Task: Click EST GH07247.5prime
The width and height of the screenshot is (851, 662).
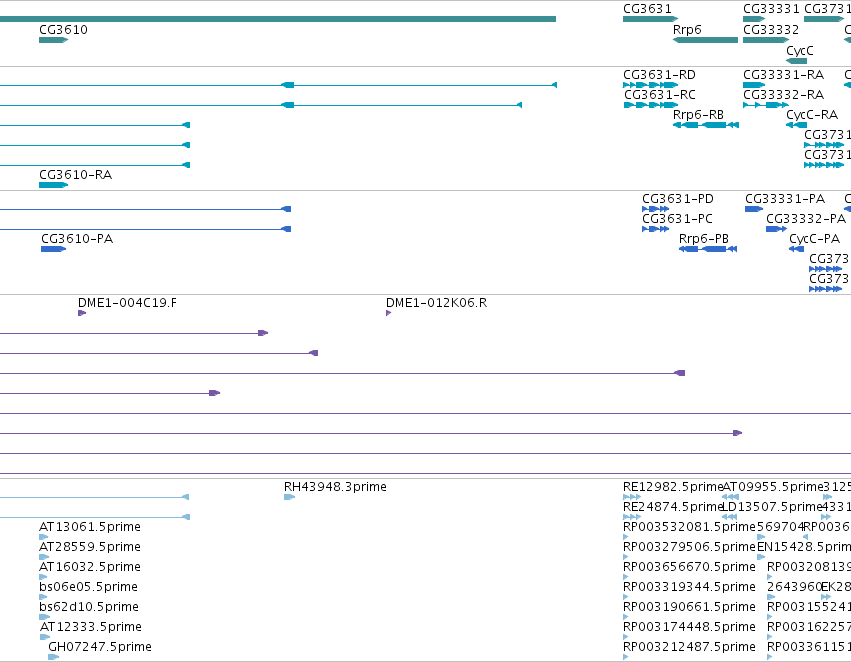Action: (x=100, y=647)
